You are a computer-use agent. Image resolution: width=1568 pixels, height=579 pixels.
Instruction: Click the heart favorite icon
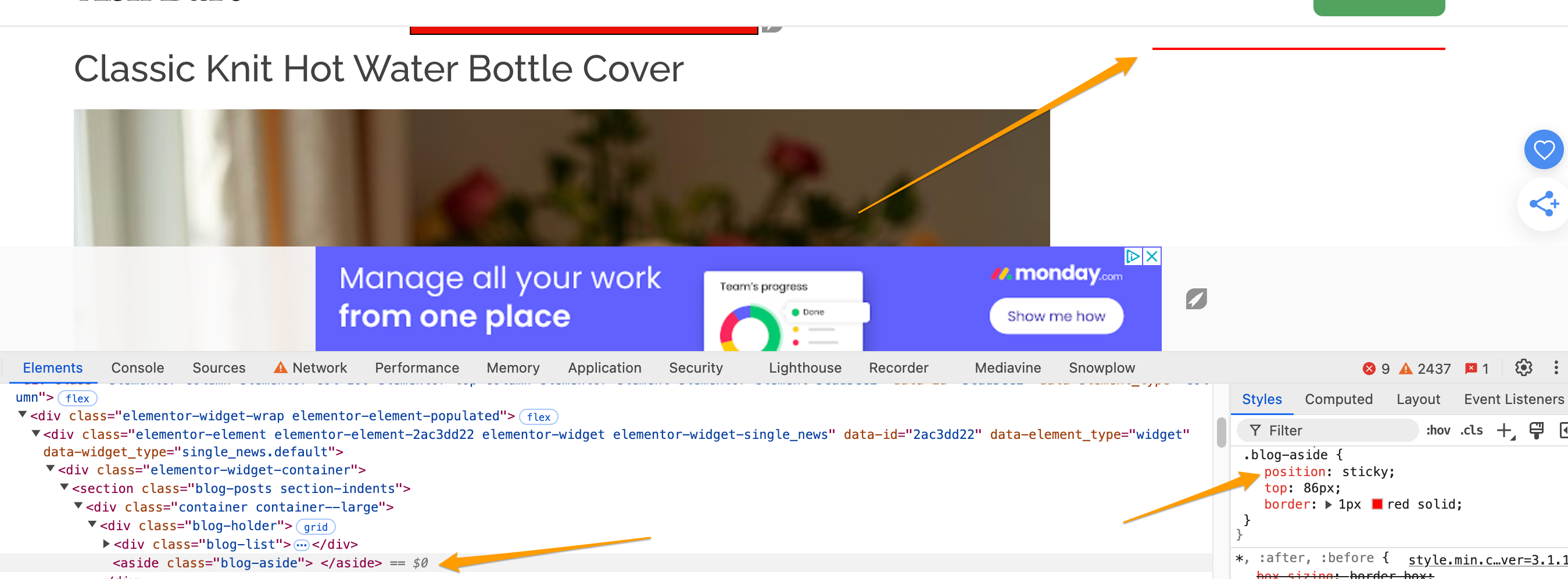(x=1543, y=150)
